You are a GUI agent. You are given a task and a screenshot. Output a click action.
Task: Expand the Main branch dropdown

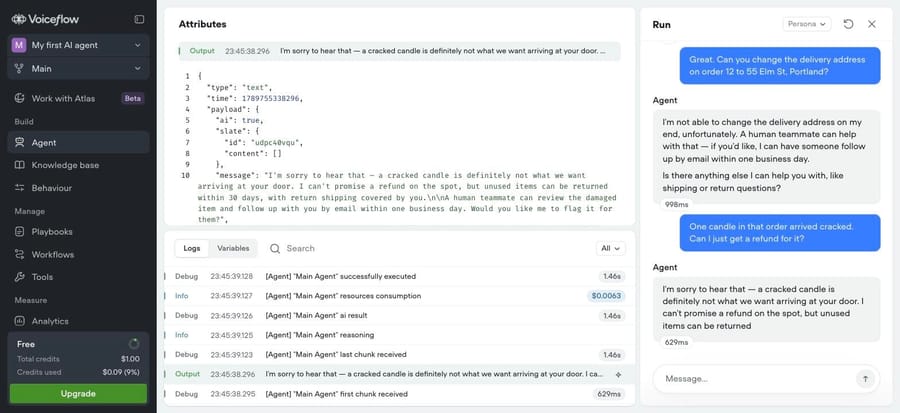click(x=78, y=69)
